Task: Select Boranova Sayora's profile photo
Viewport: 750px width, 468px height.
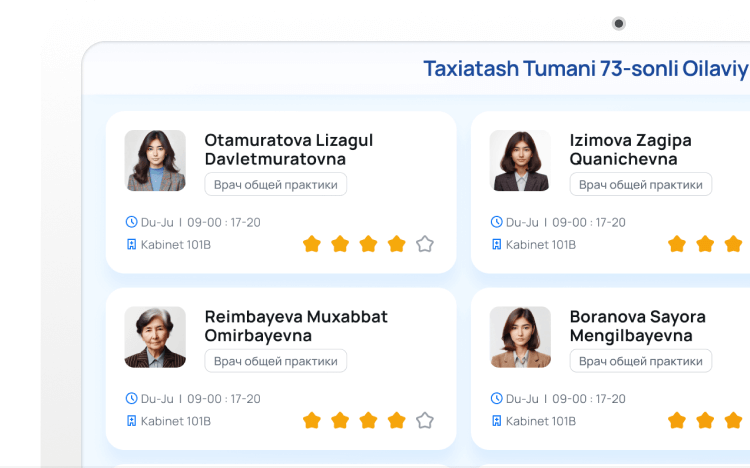Action: (520, 337)
